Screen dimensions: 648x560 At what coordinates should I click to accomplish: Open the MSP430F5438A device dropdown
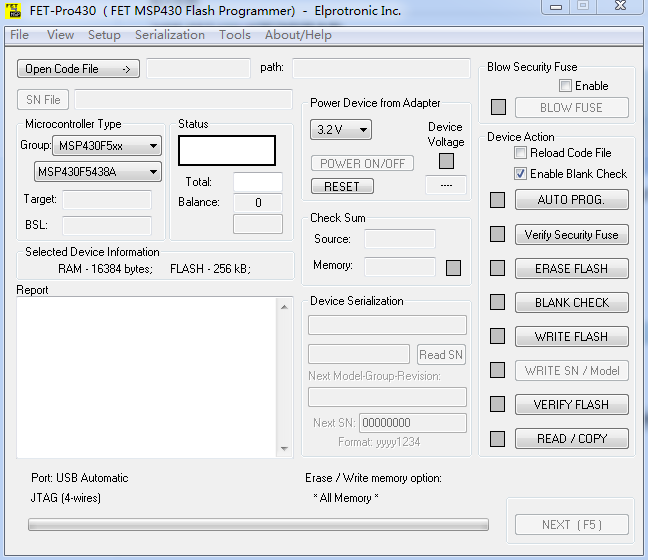pyautogui.click(x=98, y=172)
